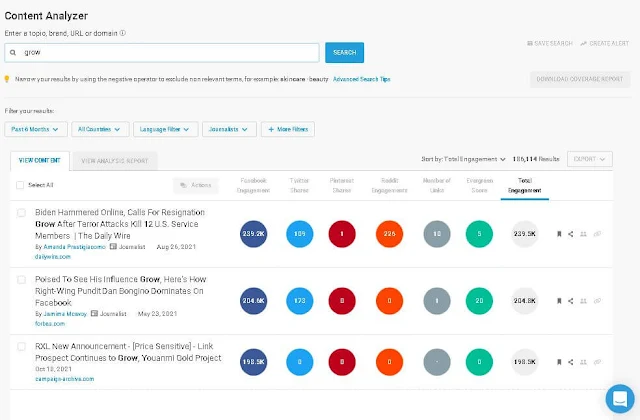This screenshot has height=420, width=640.
Task: Open author Amanda Prestigiacomo's link
Action: pyautogui.click(x=74, y=247)
